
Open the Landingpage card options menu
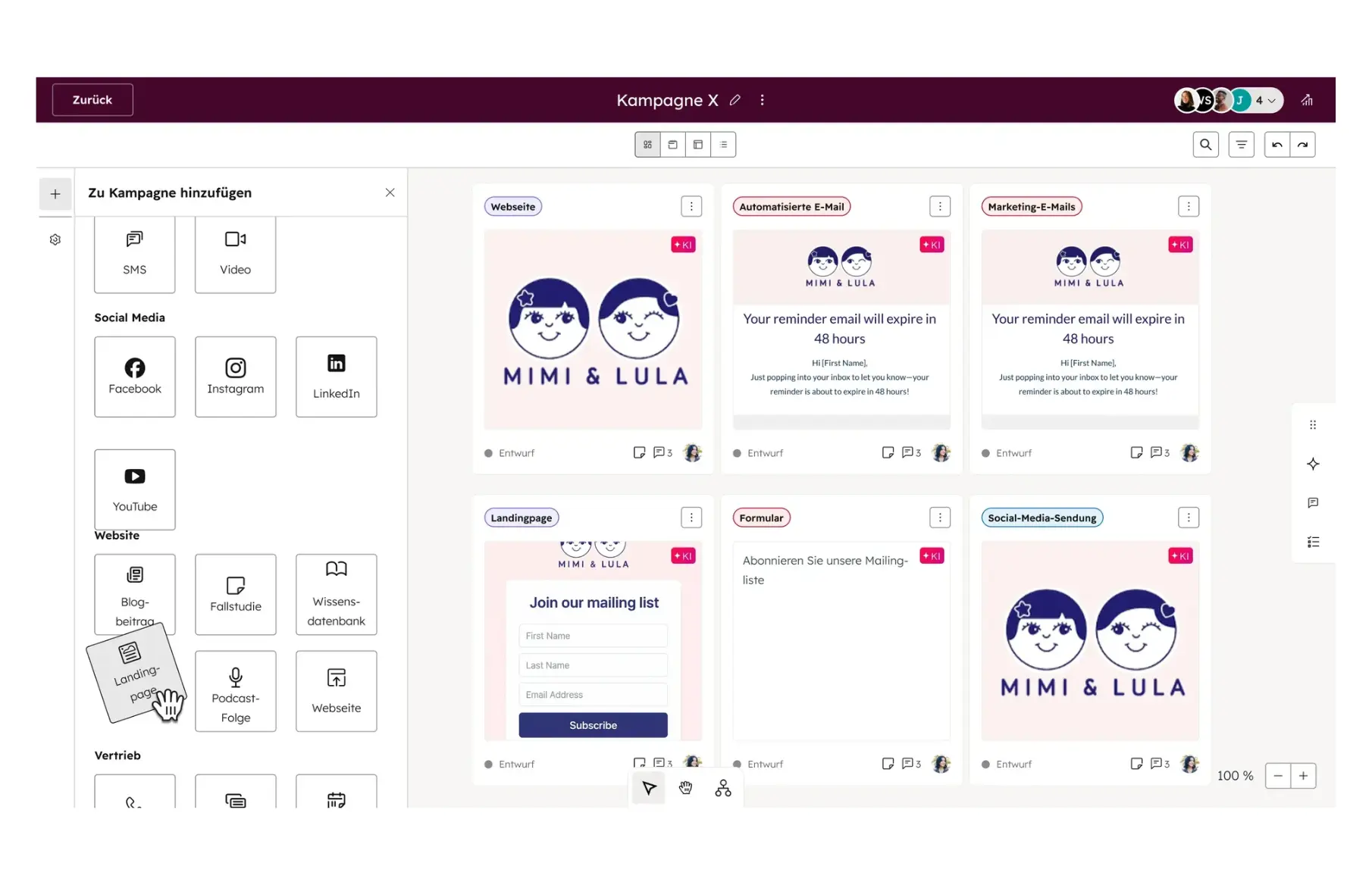click(691, 518)
